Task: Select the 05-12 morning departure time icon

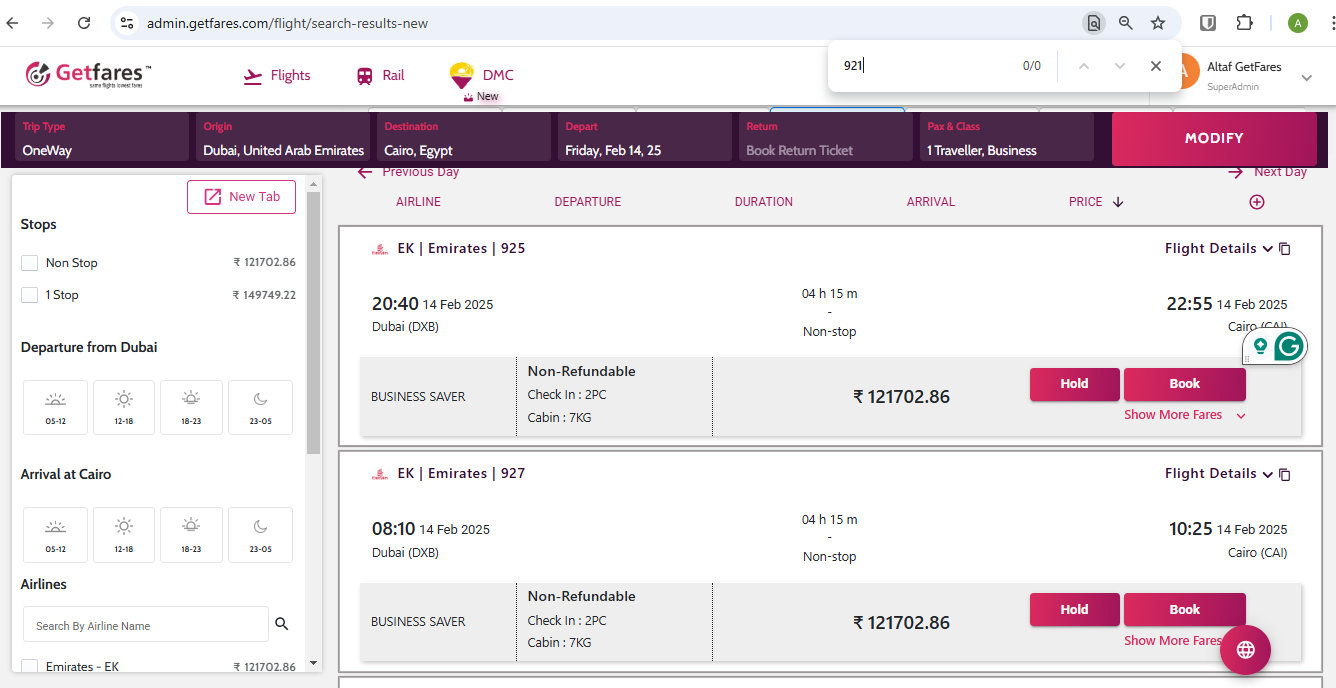Action: (56, 407)
